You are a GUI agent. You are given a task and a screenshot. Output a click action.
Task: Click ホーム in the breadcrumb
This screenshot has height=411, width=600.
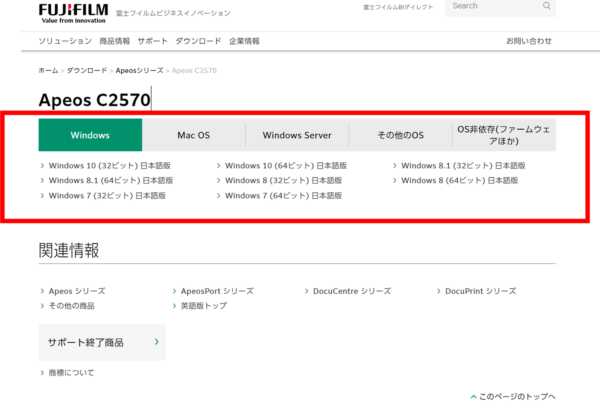48,72
